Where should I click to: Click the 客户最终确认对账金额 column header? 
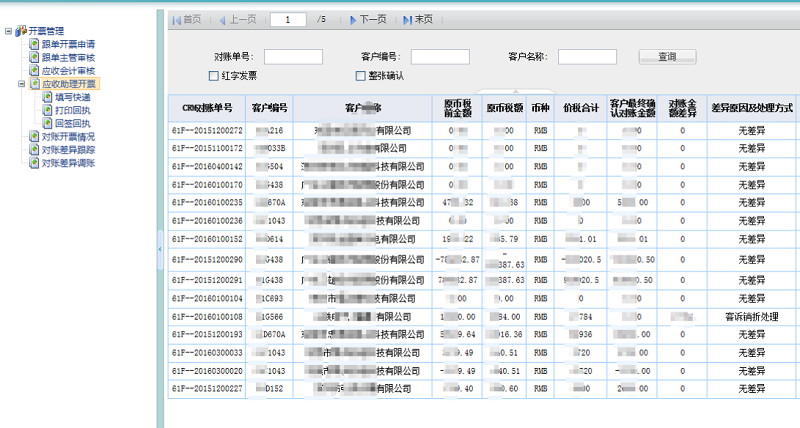tap(633, 108)
